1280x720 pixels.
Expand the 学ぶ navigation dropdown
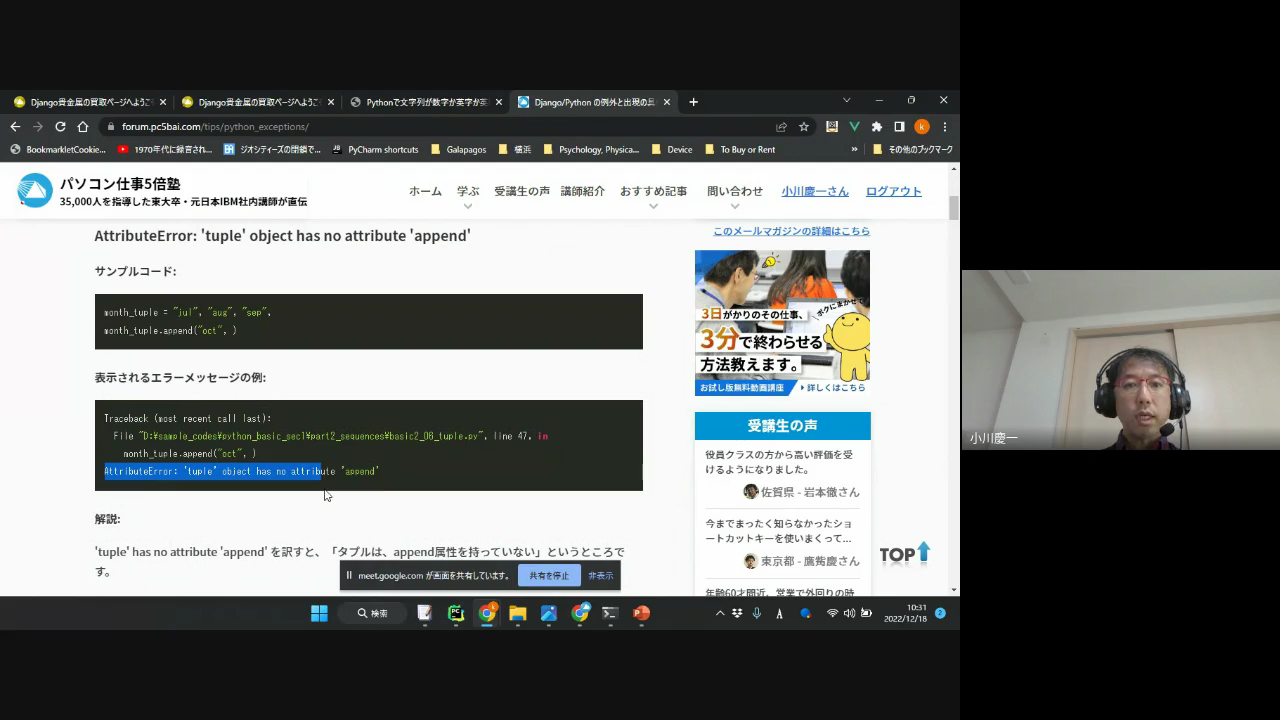point(468,192)
